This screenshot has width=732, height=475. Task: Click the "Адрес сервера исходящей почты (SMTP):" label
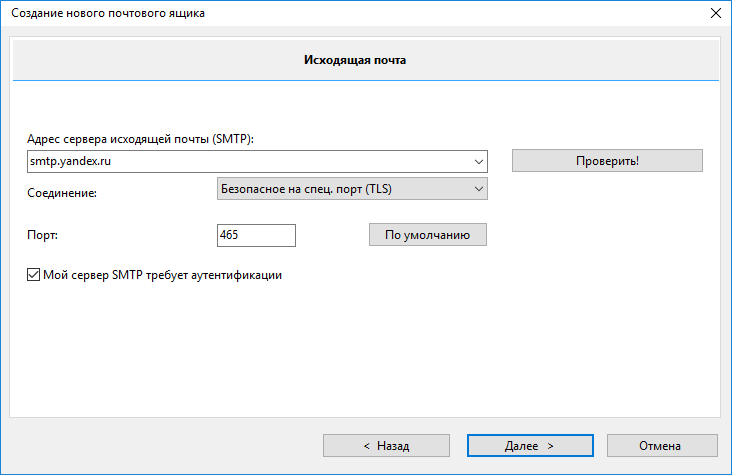click(x=142, y=139)
